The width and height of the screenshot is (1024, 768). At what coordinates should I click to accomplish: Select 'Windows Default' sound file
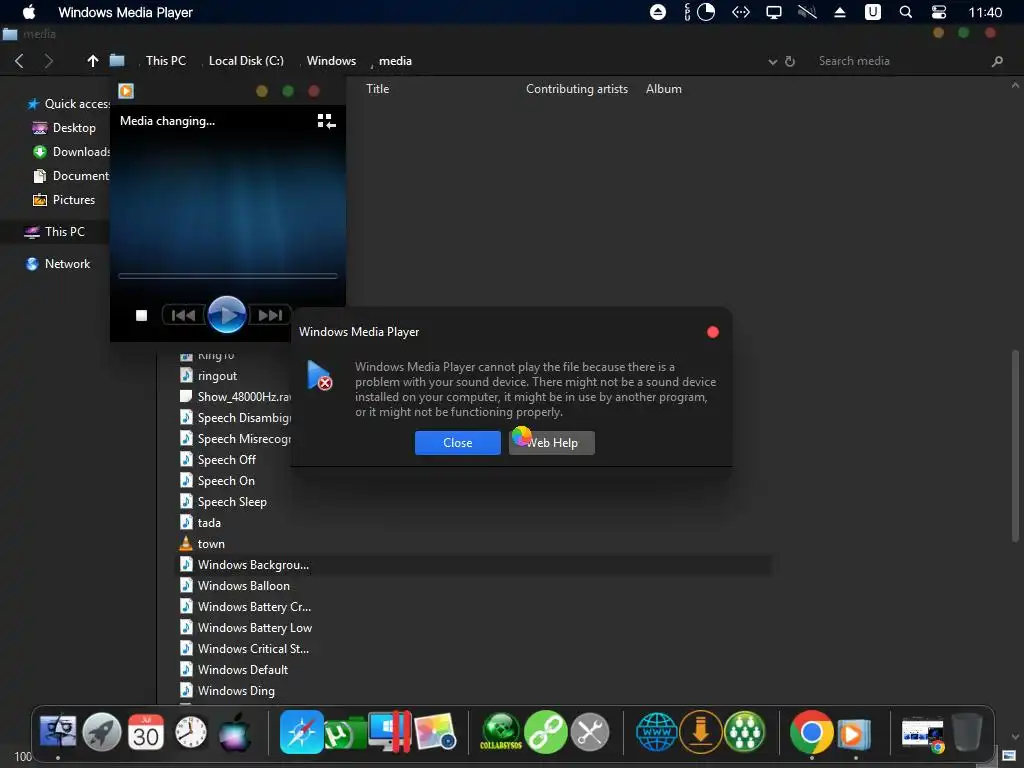[234, 669]
